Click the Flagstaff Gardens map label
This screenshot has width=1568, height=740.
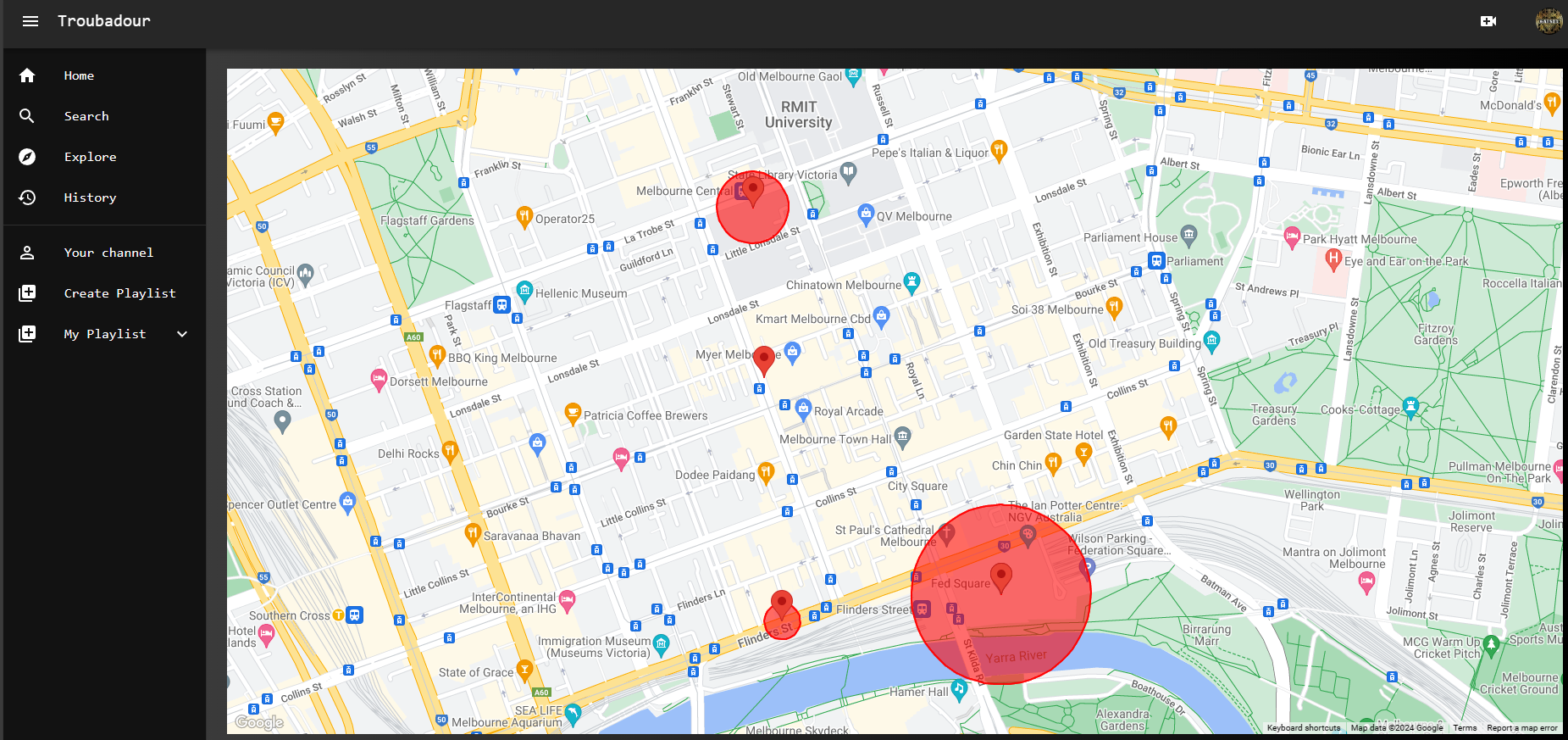coord(427,220)
